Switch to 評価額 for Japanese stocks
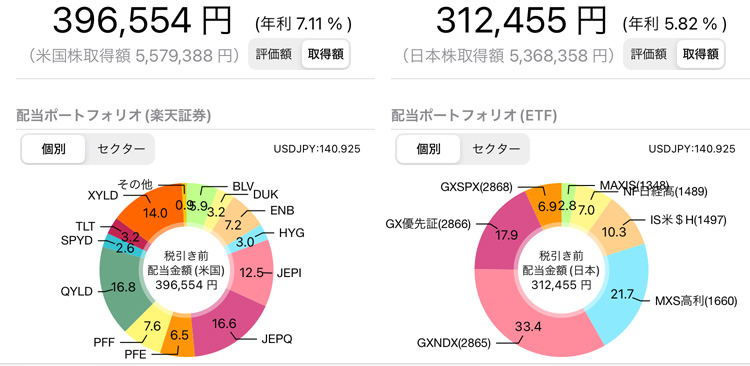Screen dimensions: 750x366 [x=649, y=55]
